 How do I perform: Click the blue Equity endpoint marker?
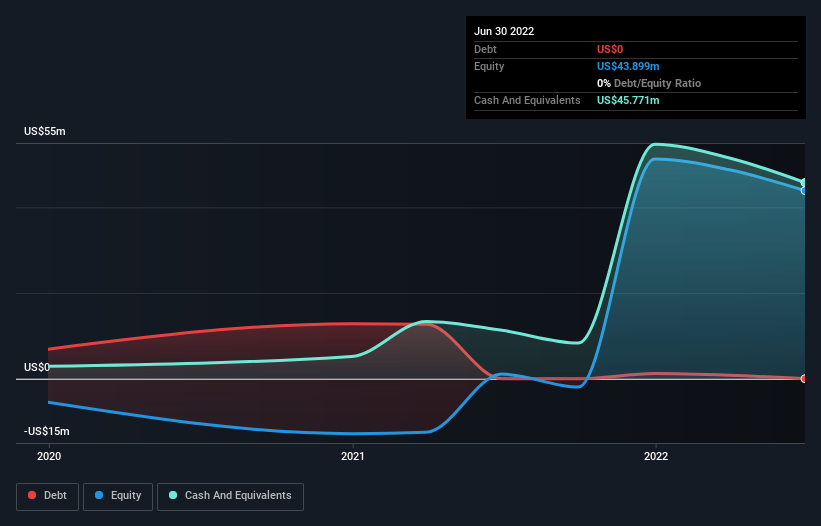tap(804, 191)
